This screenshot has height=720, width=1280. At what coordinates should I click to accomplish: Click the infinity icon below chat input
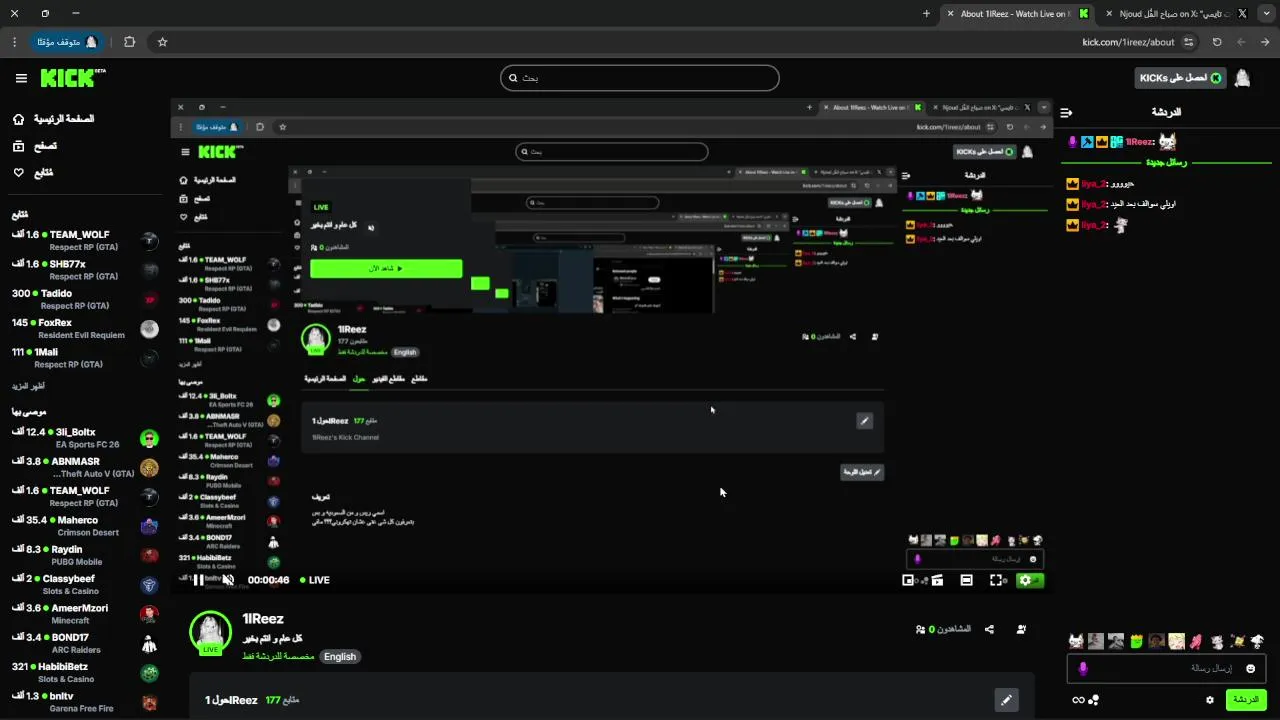(x=1078, y=700)
